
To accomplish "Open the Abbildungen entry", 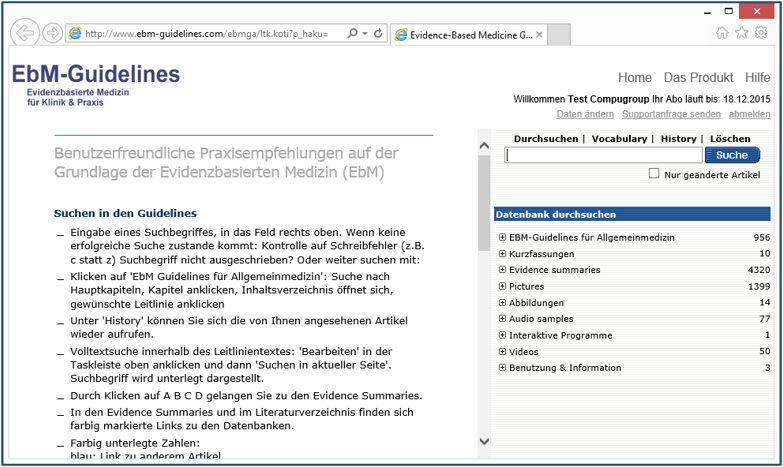I will [536, 303].
